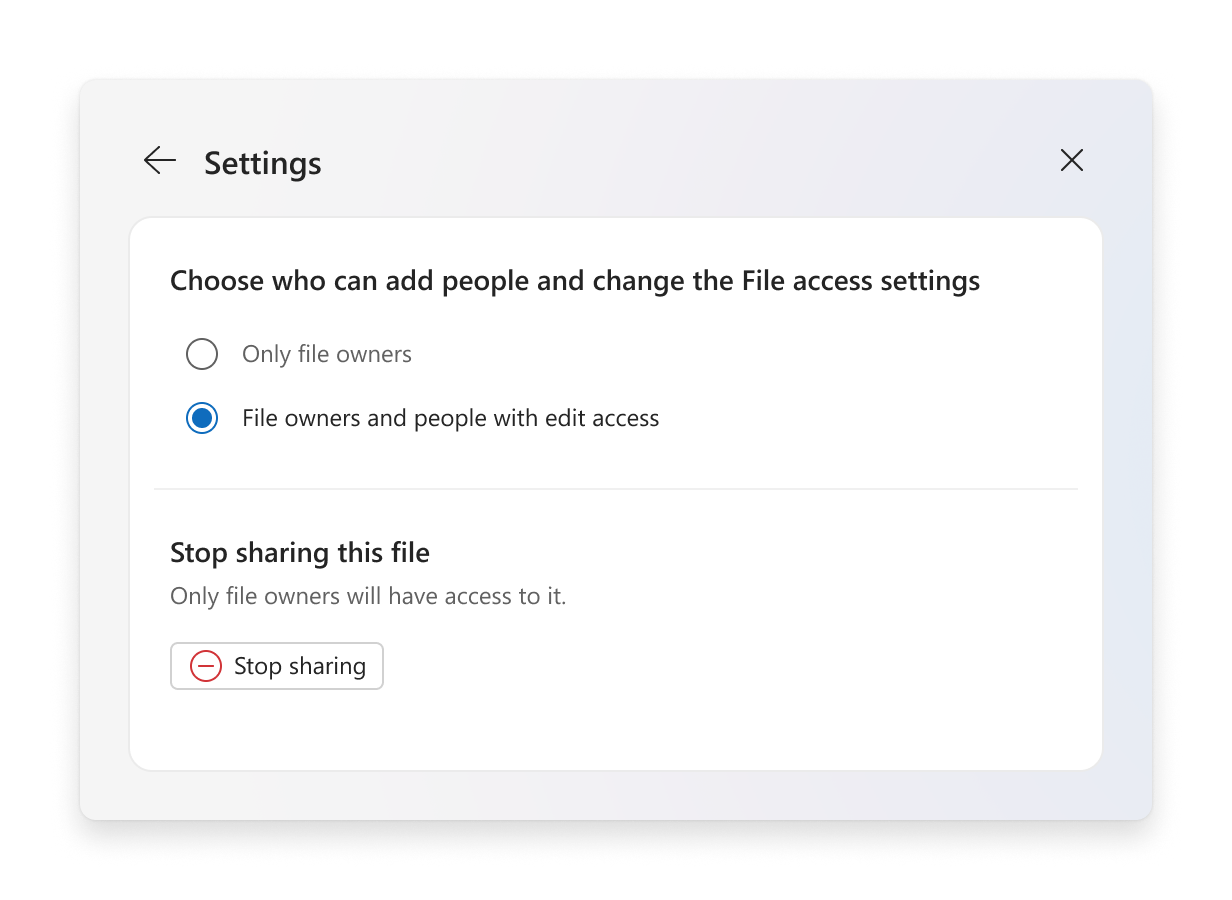1232x900 pixels.
Task: Click the red minus circle icon
Action: [x=206, y=666]
